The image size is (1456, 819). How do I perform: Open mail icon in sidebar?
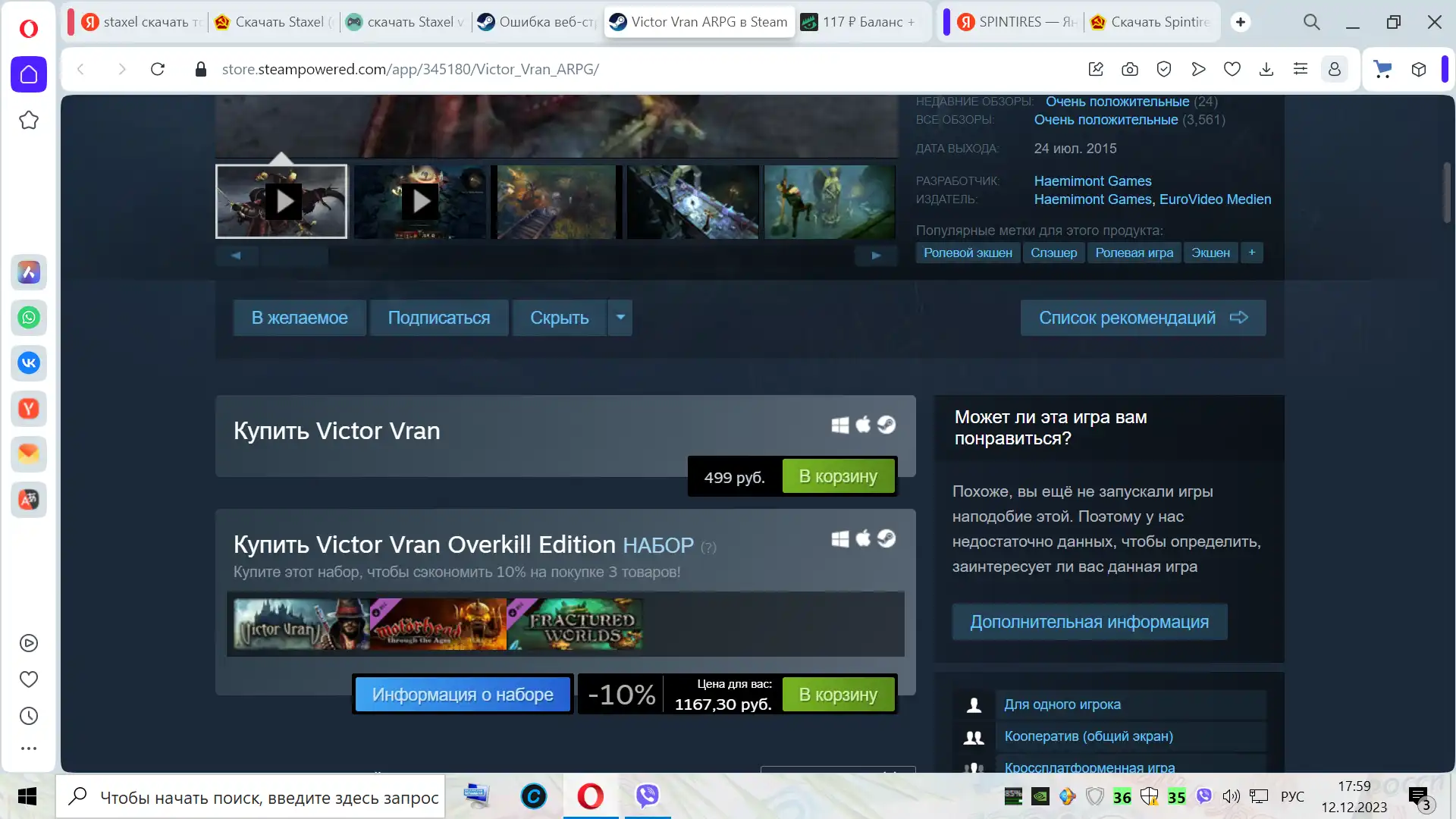[29, 454]
